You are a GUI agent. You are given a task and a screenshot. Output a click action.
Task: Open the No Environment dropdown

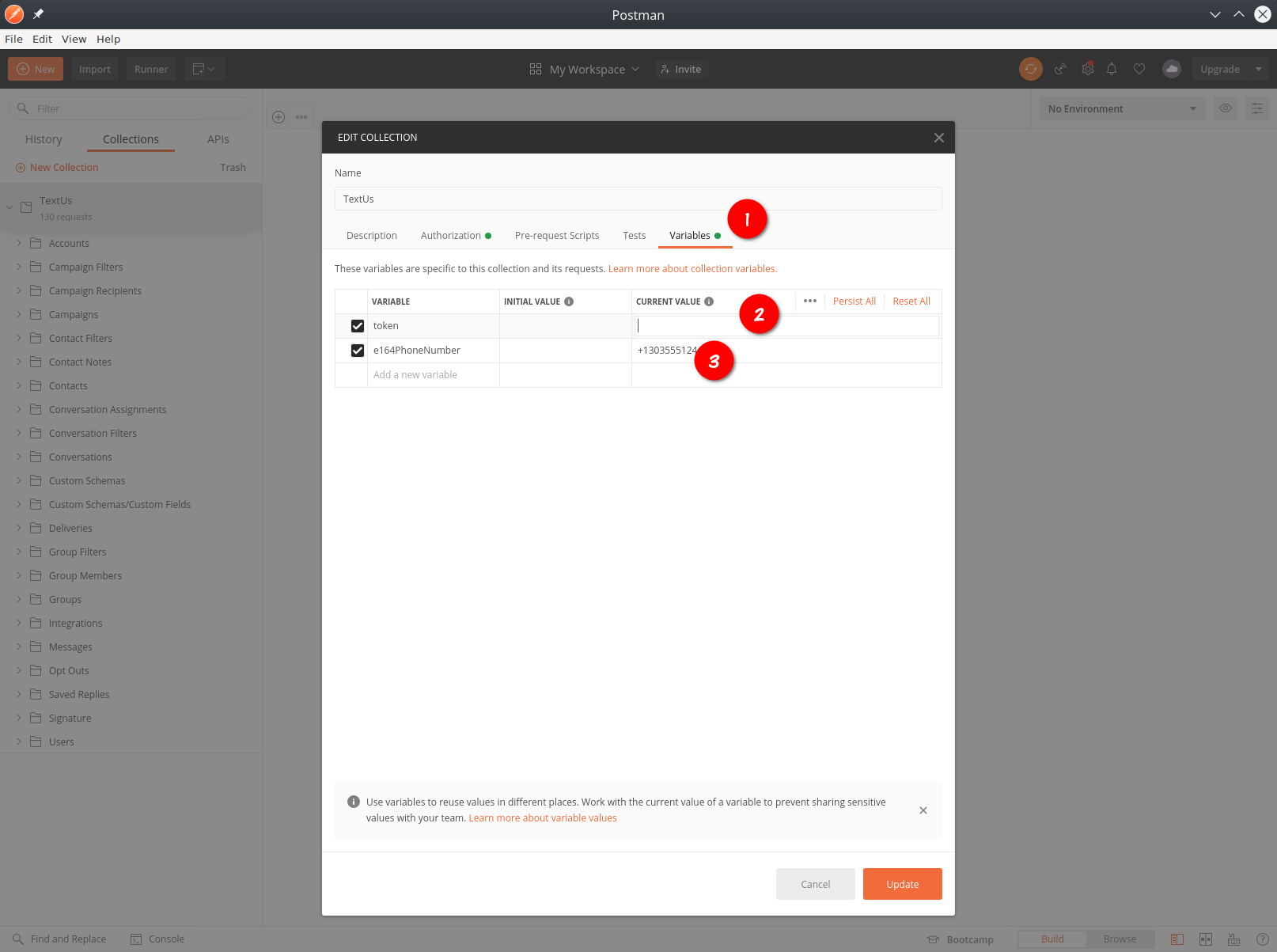click(1122, 108)
